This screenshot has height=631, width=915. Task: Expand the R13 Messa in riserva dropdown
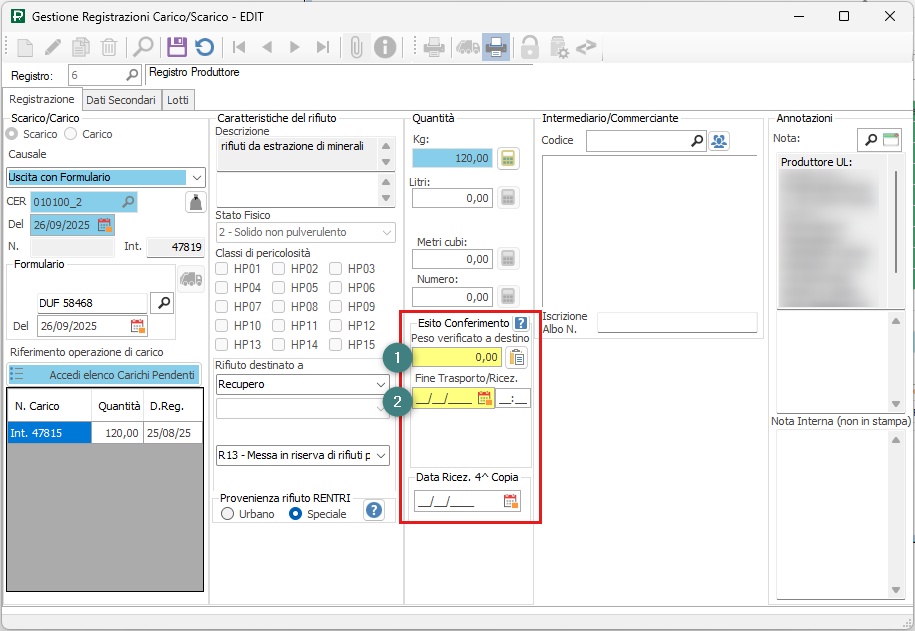pyautogui.click(x=380, y=456)
